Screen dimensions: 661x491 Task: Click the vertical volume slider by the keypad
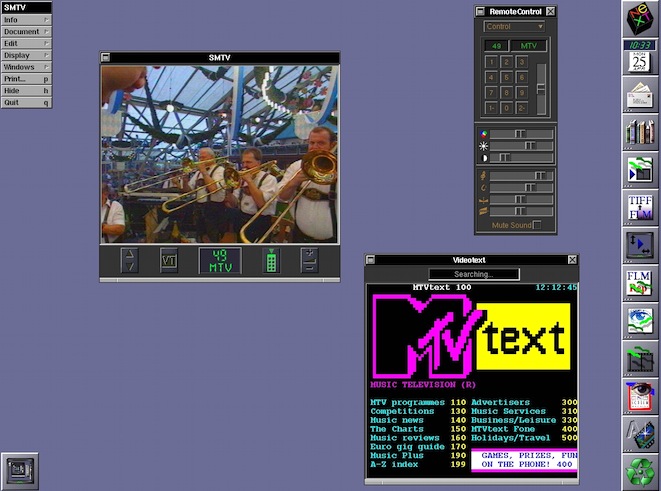541,89
